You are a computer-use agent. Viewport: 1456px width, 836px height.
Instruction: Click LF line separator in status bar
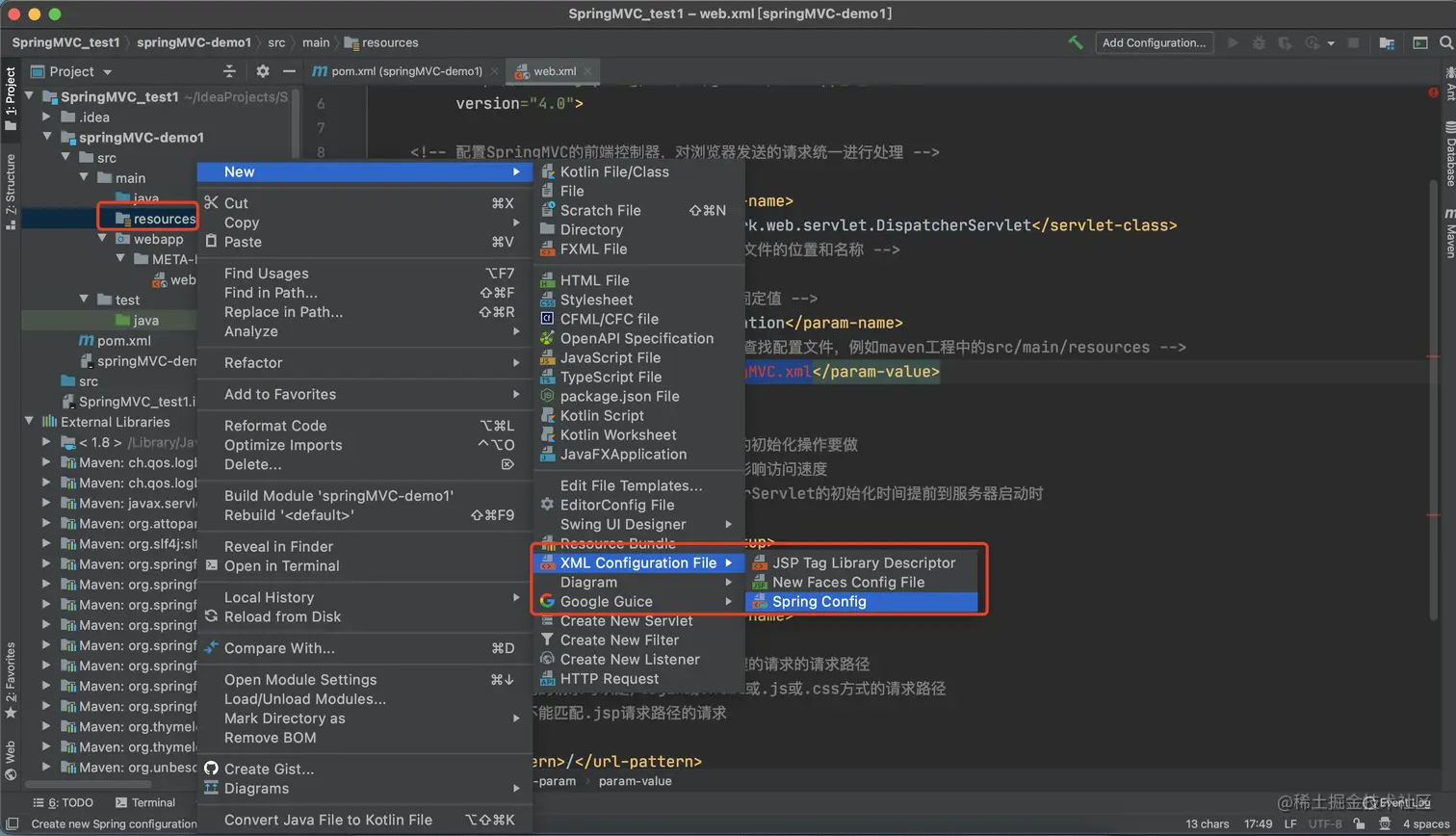pyautogui.click(x=1289, y=823)
